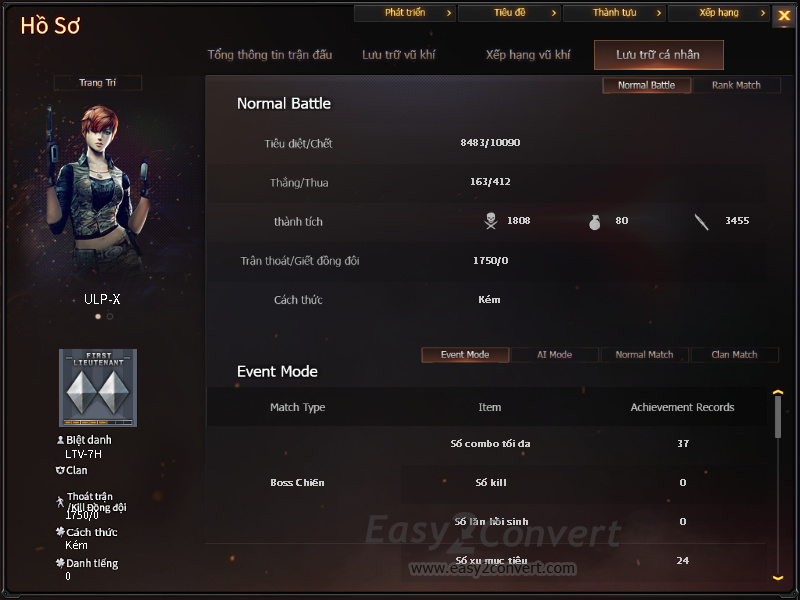
Task: Click the Thoát trận running-man icon
Action: click(60, 502)
